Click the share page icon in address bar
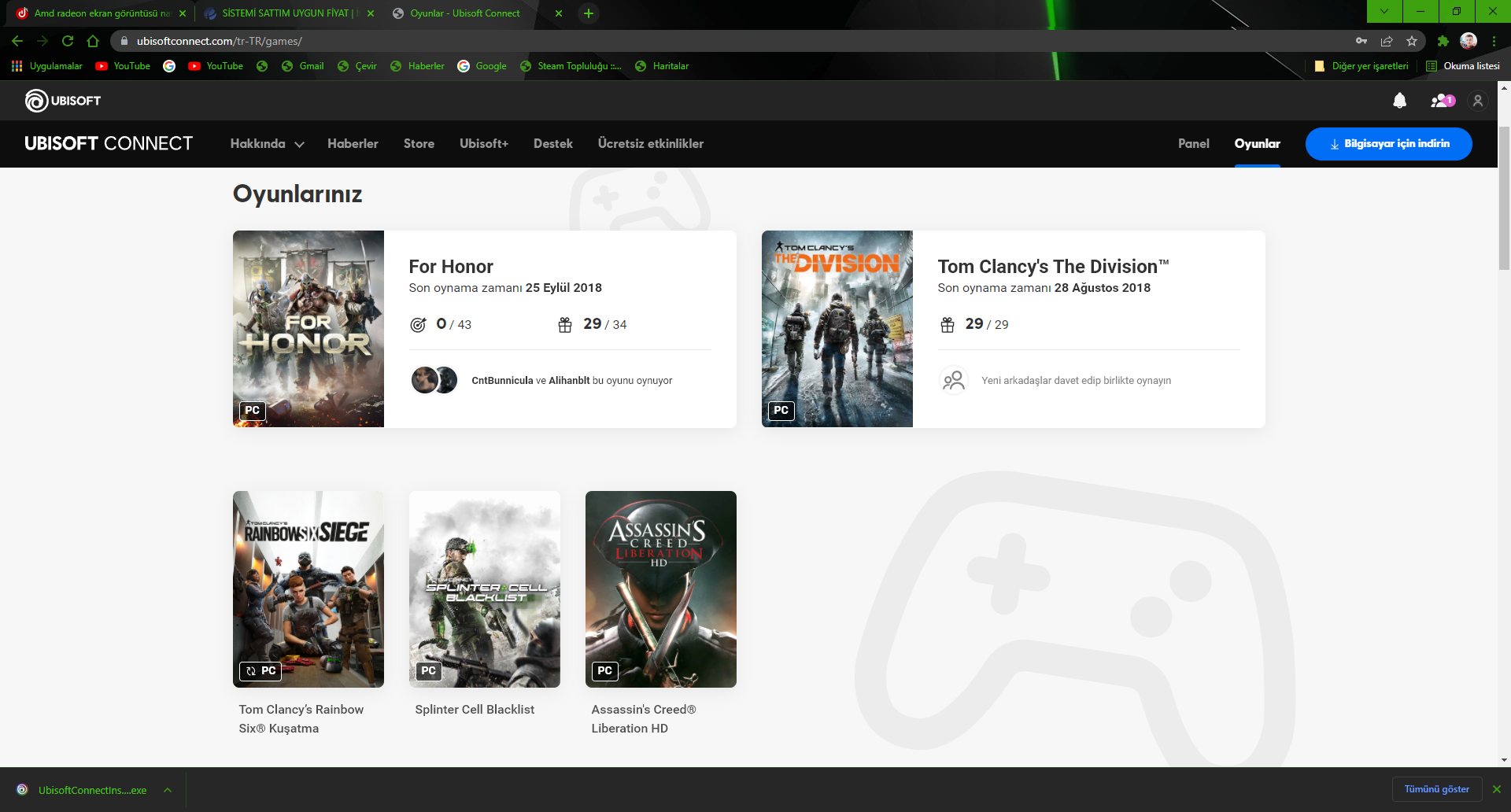 (x=1387, y=41)
